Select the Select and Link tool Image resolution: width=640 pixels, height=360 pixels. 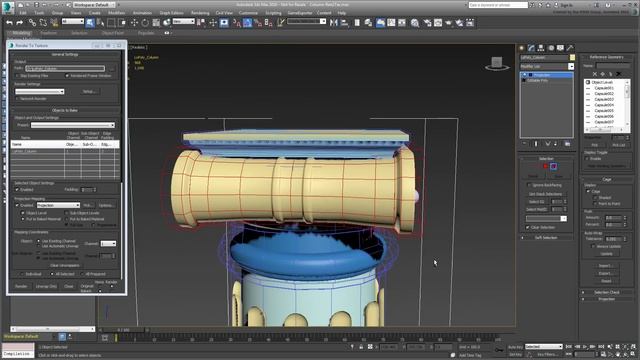[32, 23]
